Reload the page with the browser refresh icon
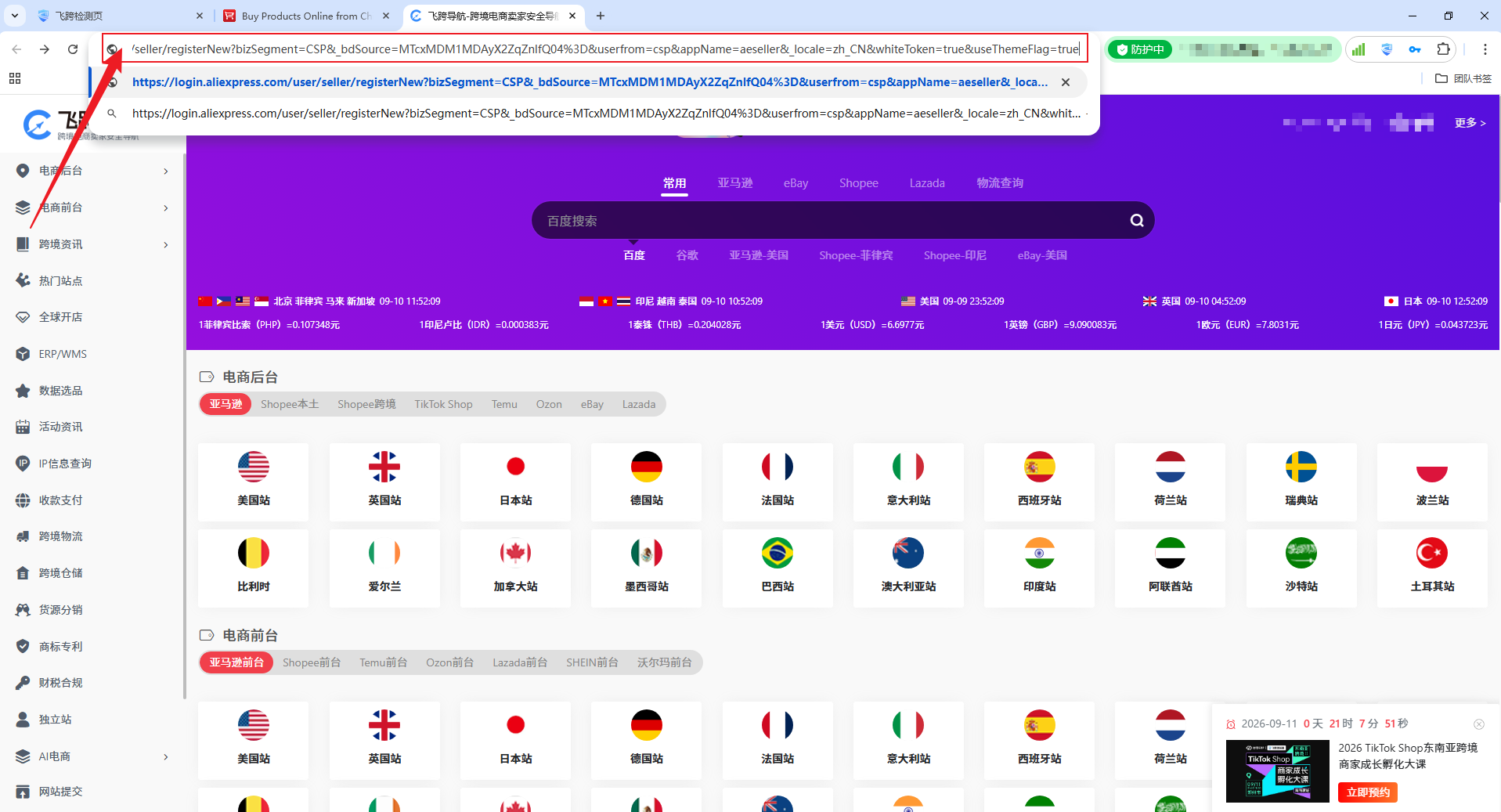 pyautogui.click(x=73, y=49)
